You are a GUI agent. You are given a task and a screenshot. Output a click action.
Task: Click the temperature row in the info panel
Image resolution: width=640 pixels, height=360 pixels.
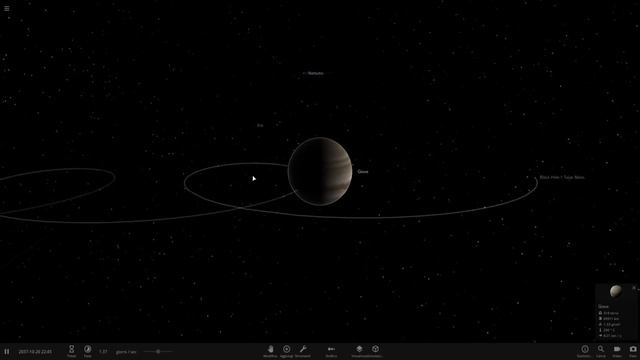607,330
